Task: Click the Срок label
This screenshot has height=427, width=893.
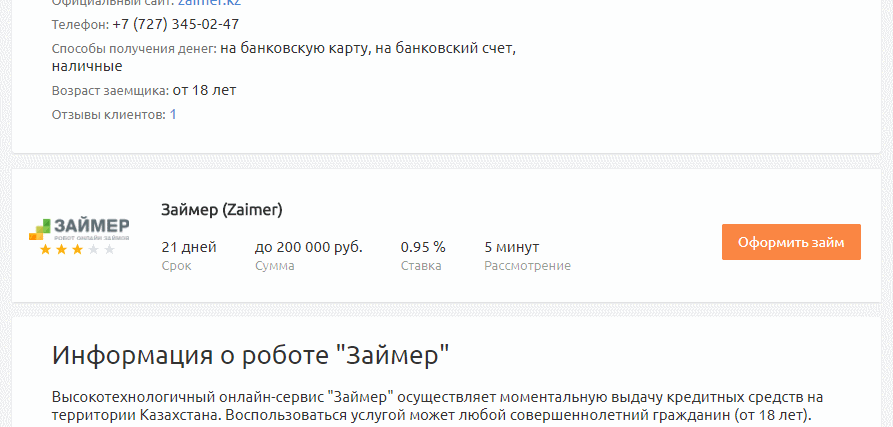Action: (177, 266)
